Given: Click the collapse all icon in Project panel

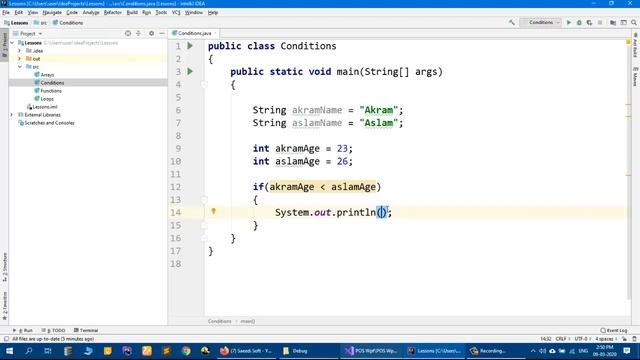Looking at the screenshot, I should [x=138, y=33].
